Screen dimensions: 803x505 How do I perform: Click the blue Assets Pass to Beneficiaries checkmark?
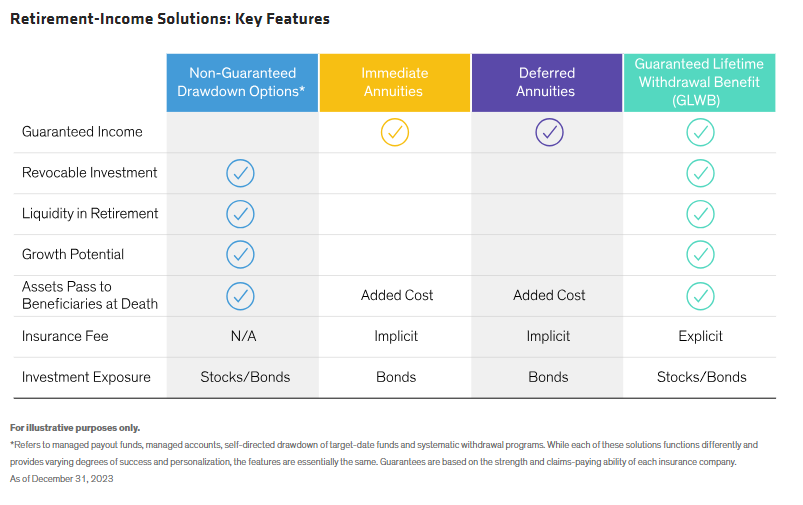pyautogui.click(x=240, y=296)
